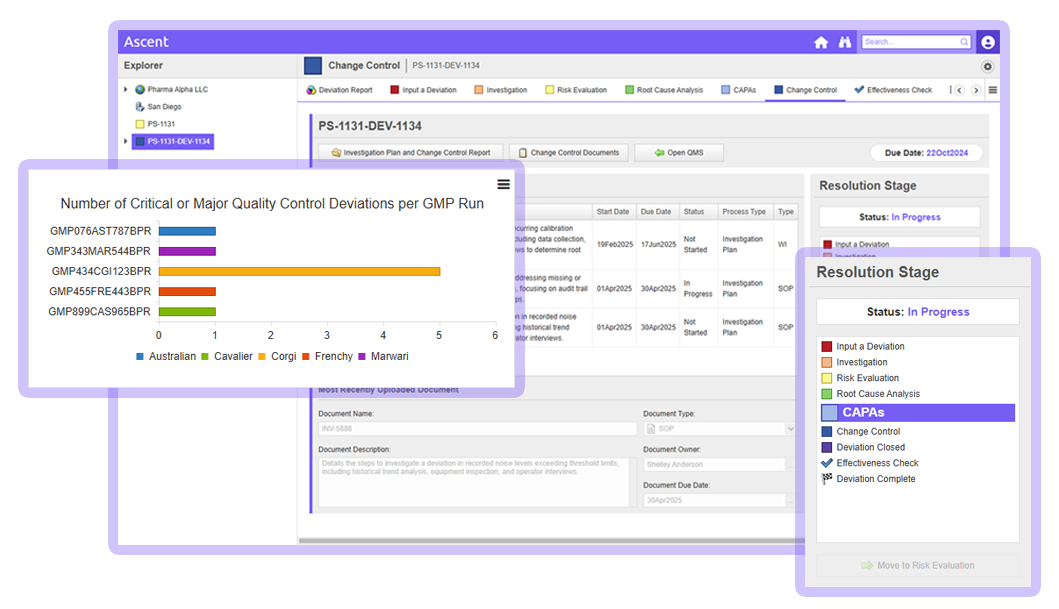Expand the Pharma Alpha LLC tree node

click(x=125, y=90)
